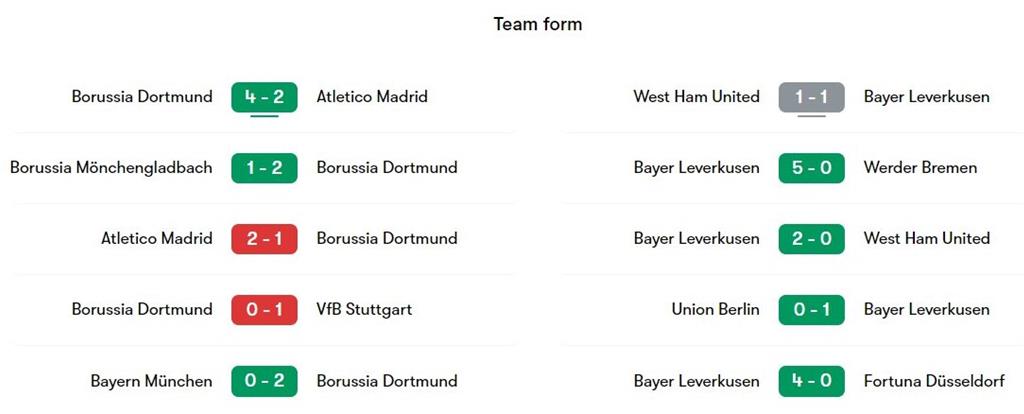Click West Ham United in the top row
This screenshot has height=414, width=1024.
[x=696, y=97]
